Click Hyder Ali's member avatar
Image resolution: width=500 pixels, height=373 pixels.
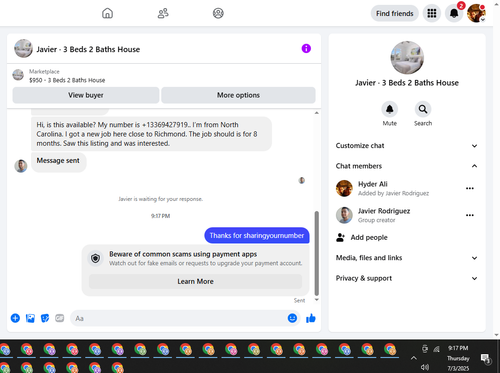pos(344,188)
